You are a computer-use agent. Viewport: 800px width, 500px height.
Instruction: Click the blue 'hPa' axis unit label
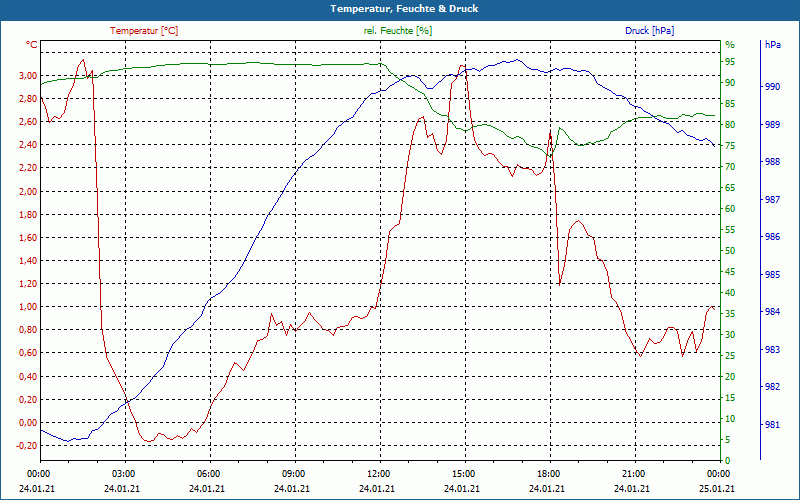tap(772, 45)
